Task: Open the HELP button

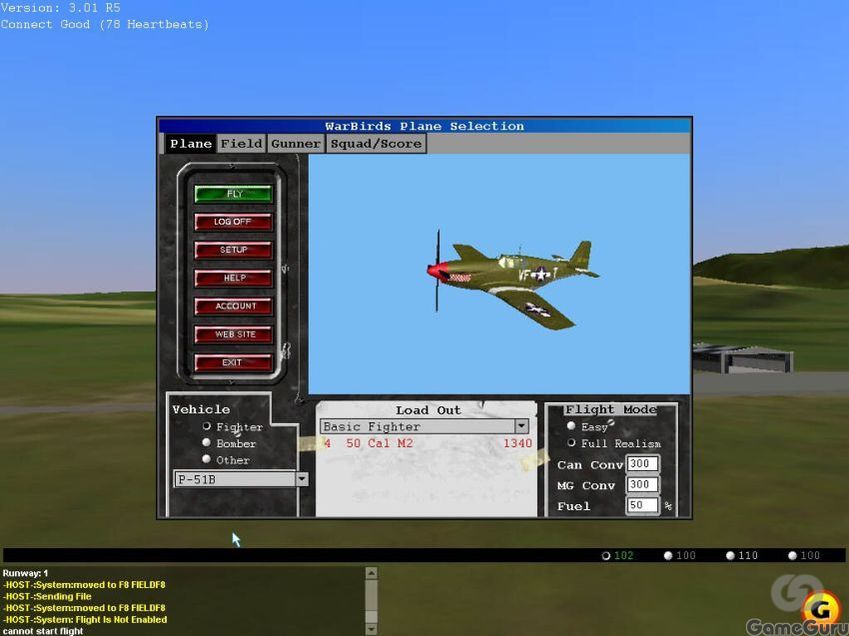Action: pyautogui.click(x=233, y=278)
